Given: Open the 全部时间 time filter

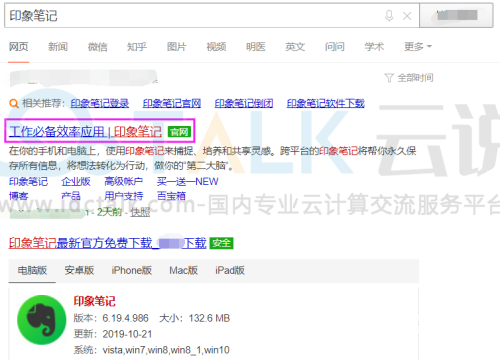Looking at the screenshot, I should coord(409,78).
